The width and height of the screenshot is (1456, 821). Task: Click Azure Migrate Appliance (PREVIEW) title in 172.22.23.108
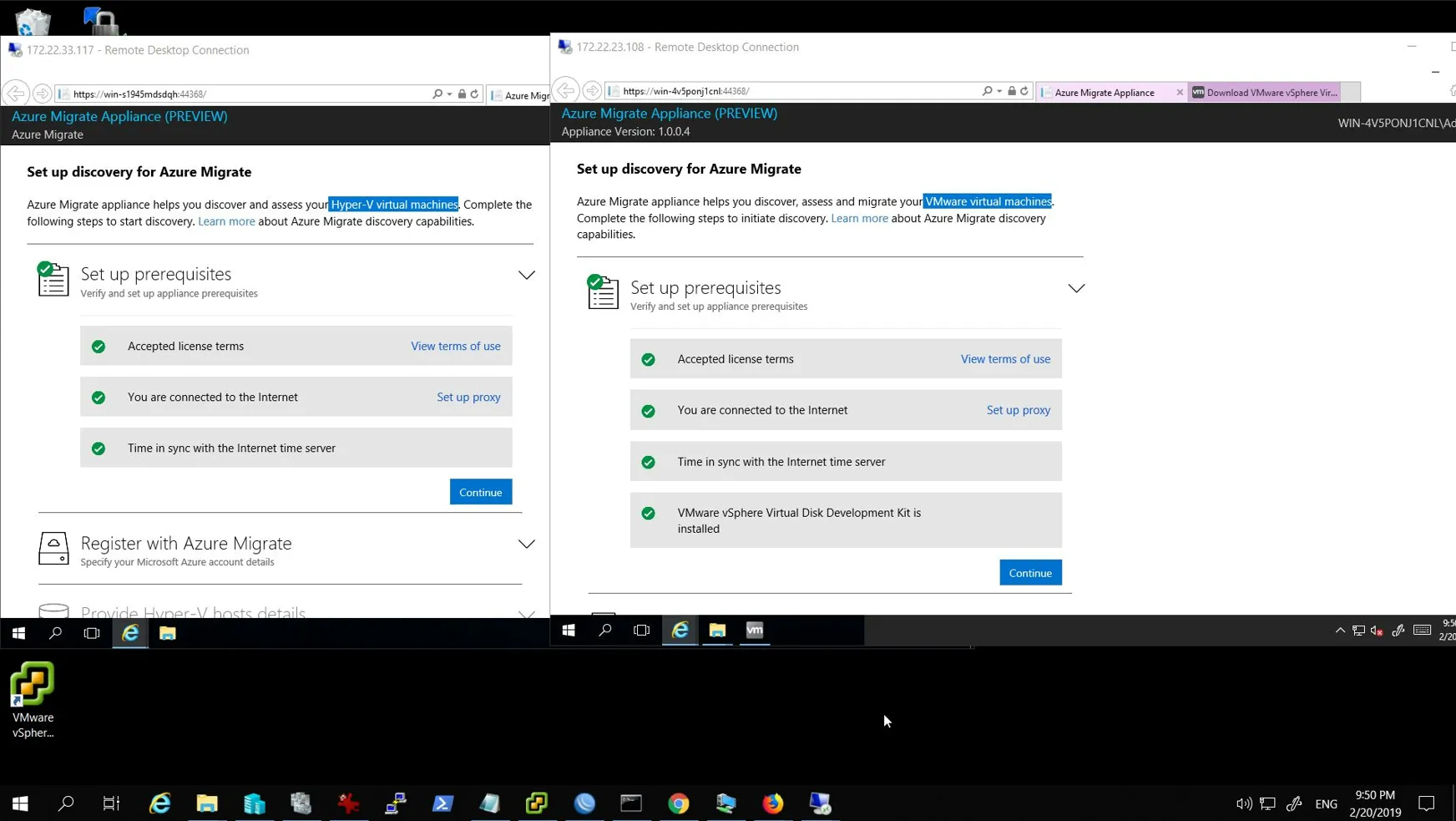click(x=670, y=113)
